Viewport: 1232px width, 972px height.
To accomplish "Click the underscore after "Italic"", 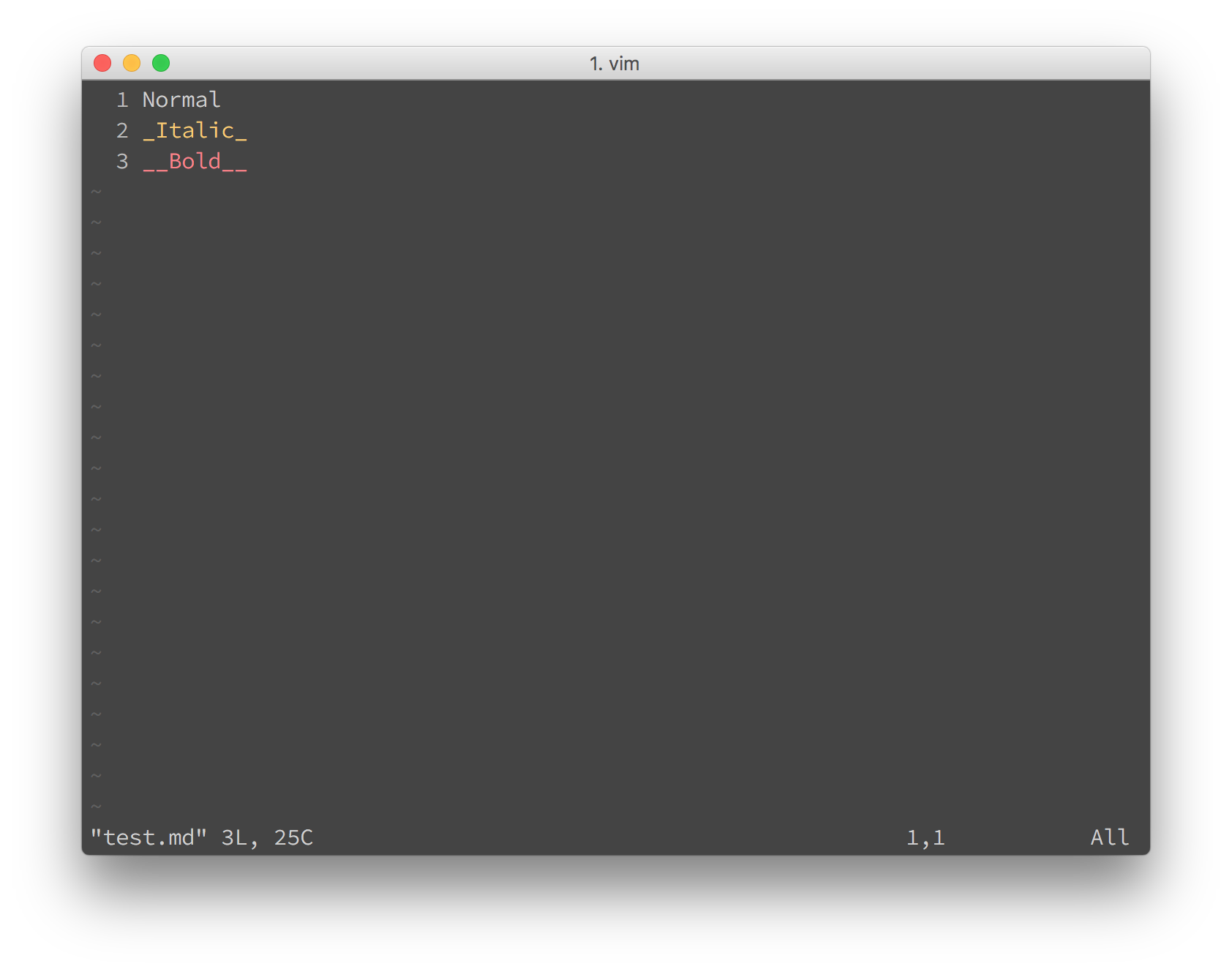I will [241, 132].
